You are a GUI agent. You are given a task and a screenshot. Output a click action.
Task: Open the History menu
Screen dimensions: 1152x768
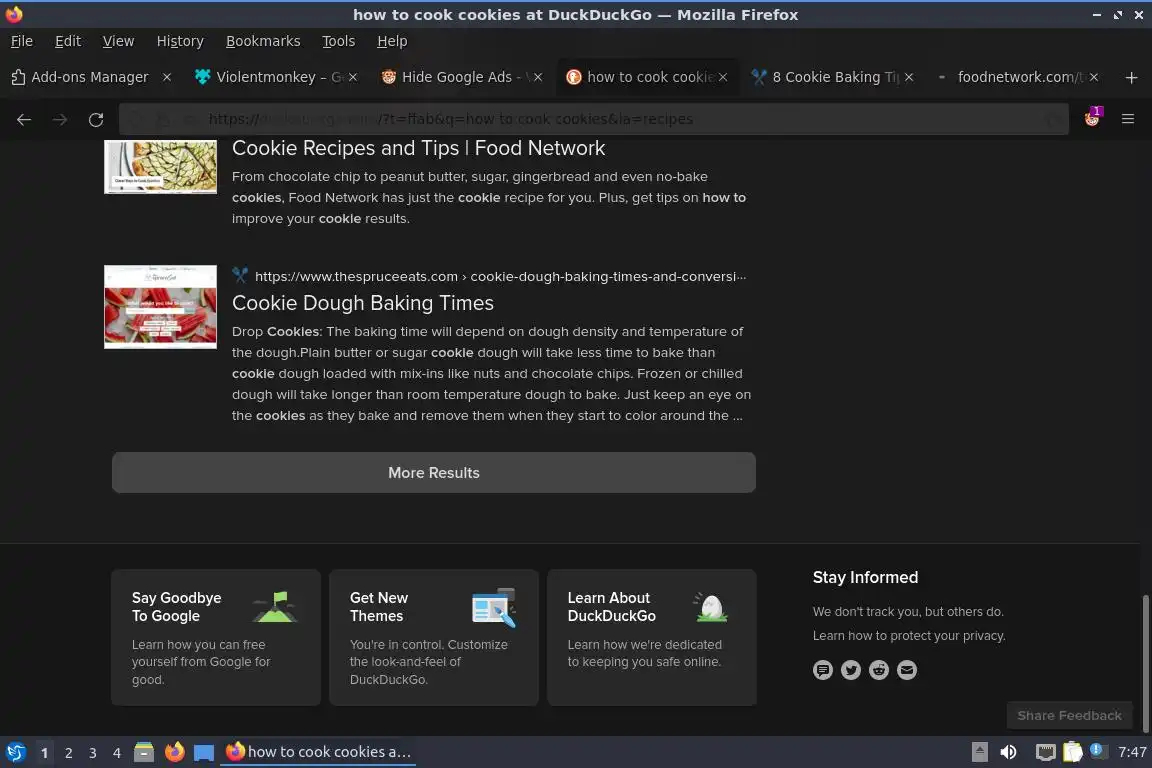click(180, 41)
